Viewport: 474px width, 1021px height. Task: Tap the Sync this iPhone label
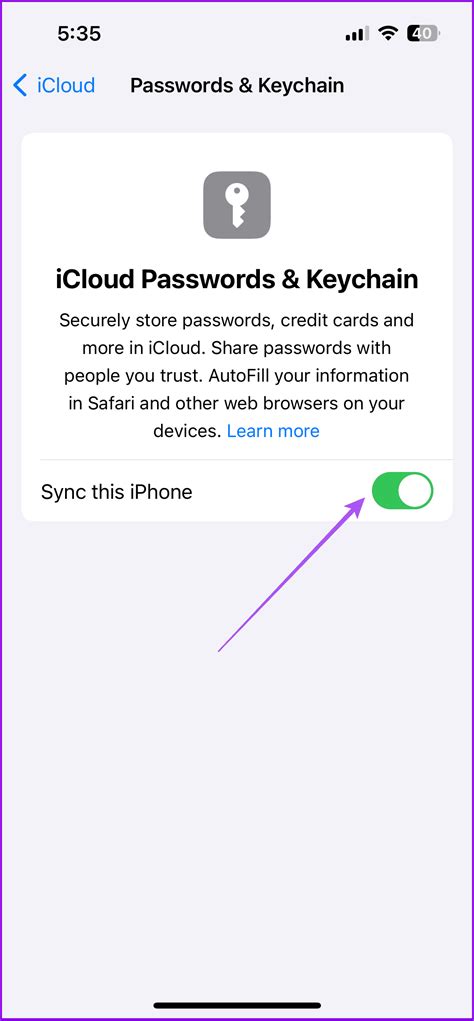click(117, 492)
